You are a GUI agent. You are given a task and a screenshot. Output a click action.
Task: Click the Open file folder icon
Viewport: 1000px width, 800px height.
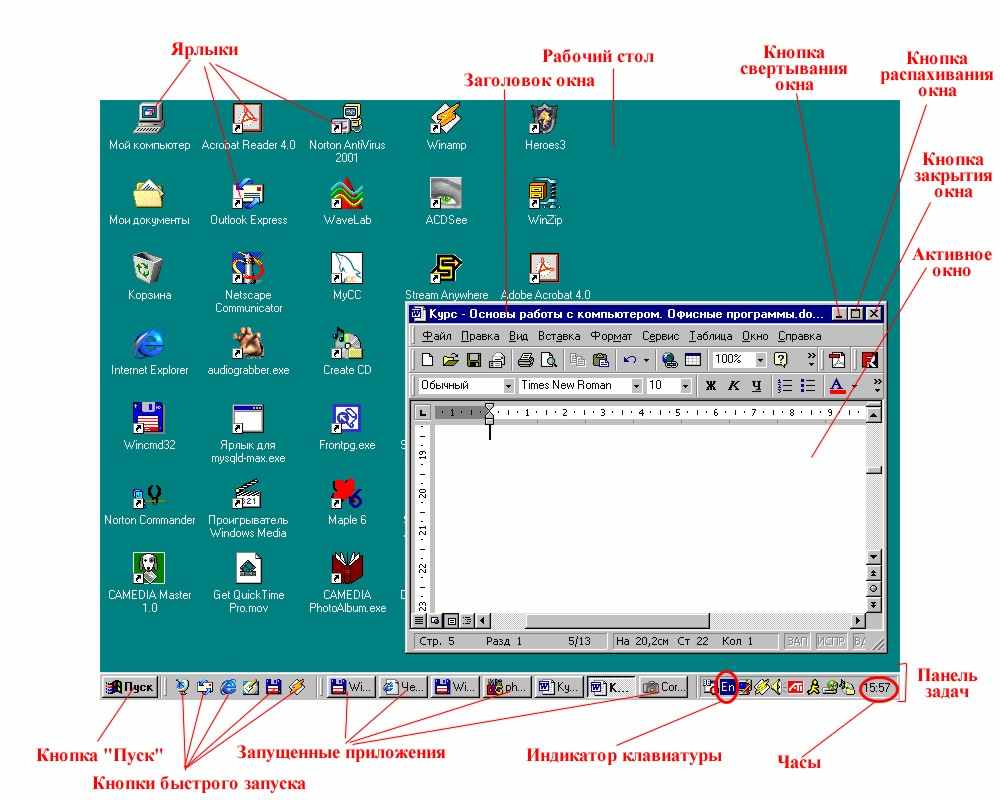pos(451,360)
